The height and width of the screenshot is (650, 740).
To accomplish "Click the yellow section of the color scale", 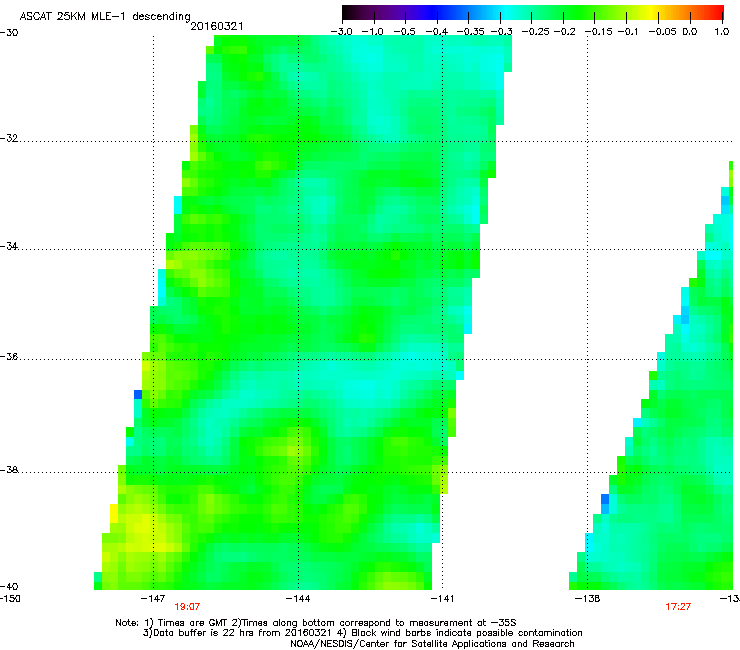I will (x=653, y=13).
